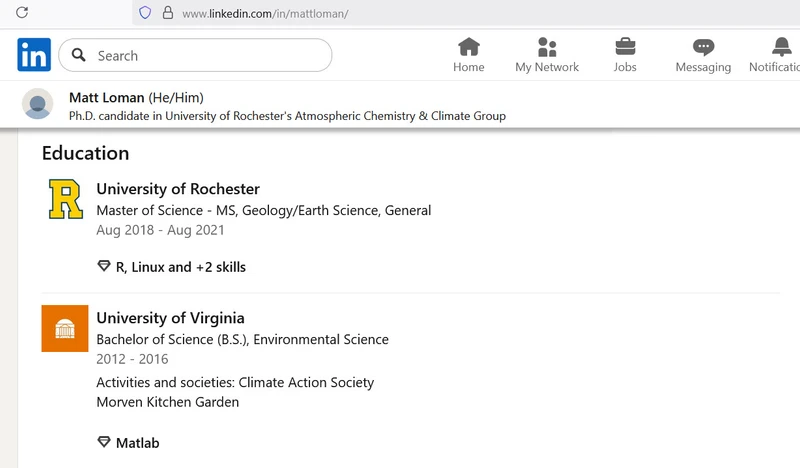800x468 pixels.
Task: Open the Notifications bell icon
Action: pyautogui.click(x=781, y=47)
